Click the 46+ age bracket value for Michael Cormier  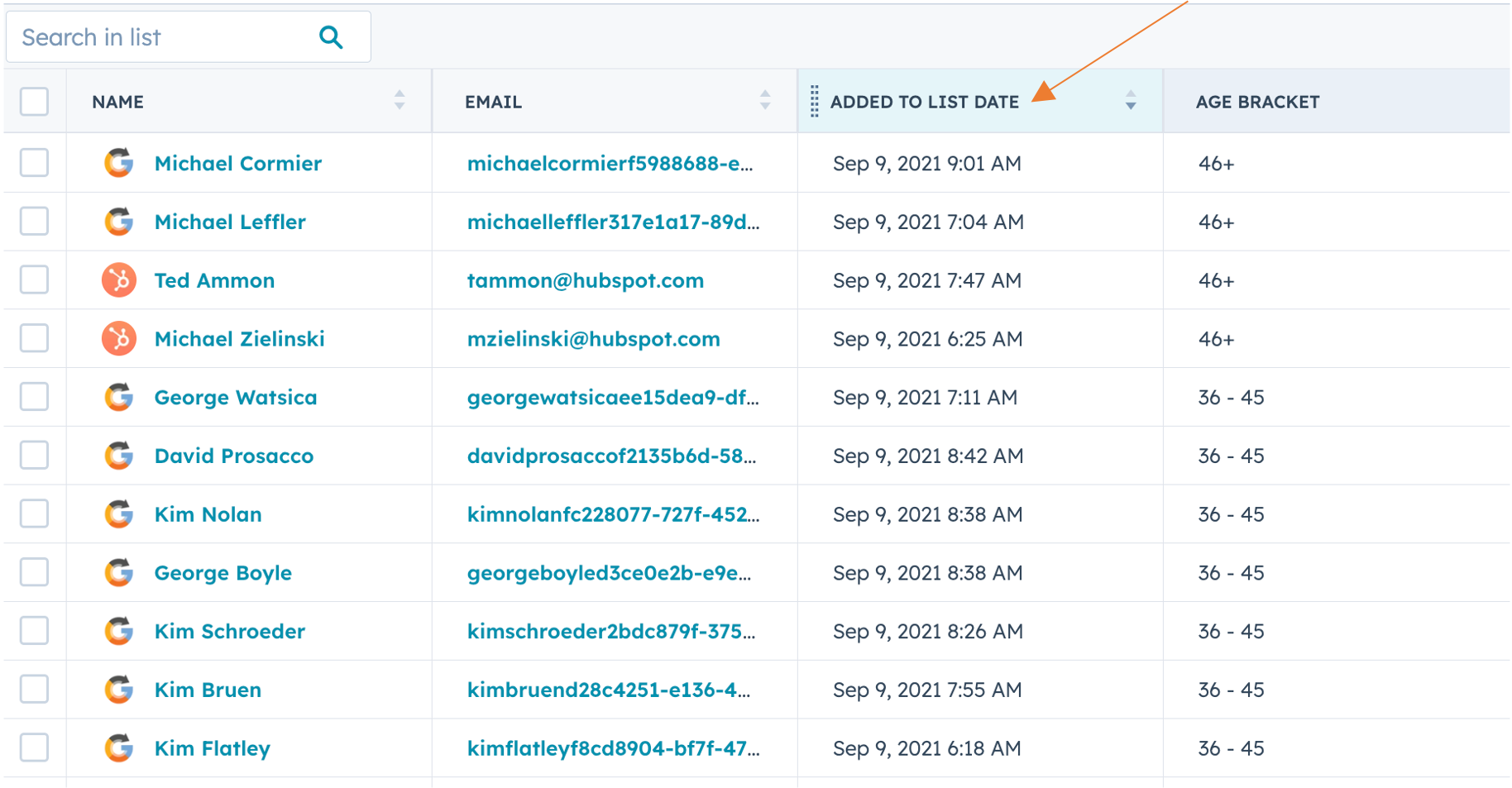point(1215,163)
